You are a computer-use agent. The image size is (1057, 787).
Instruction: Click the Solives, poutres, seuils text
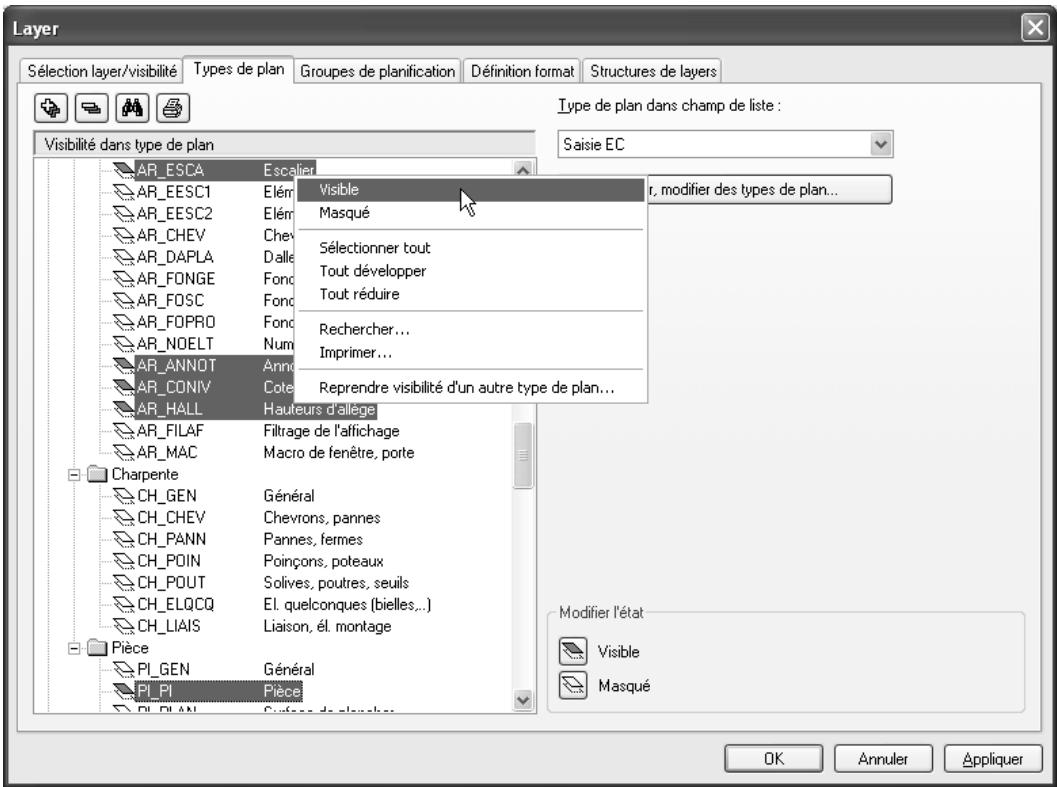click(336, 583)
